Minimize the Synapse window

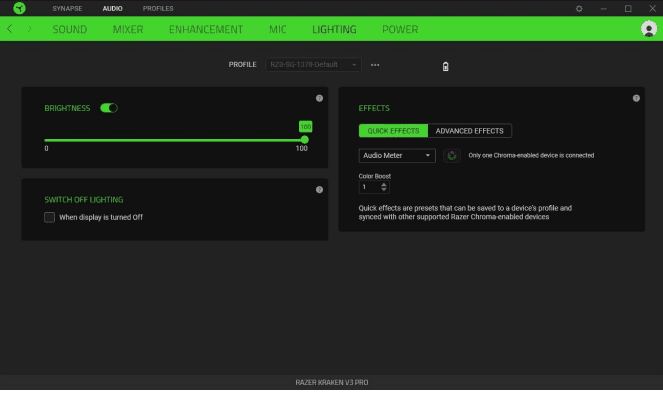click(603, 8)
